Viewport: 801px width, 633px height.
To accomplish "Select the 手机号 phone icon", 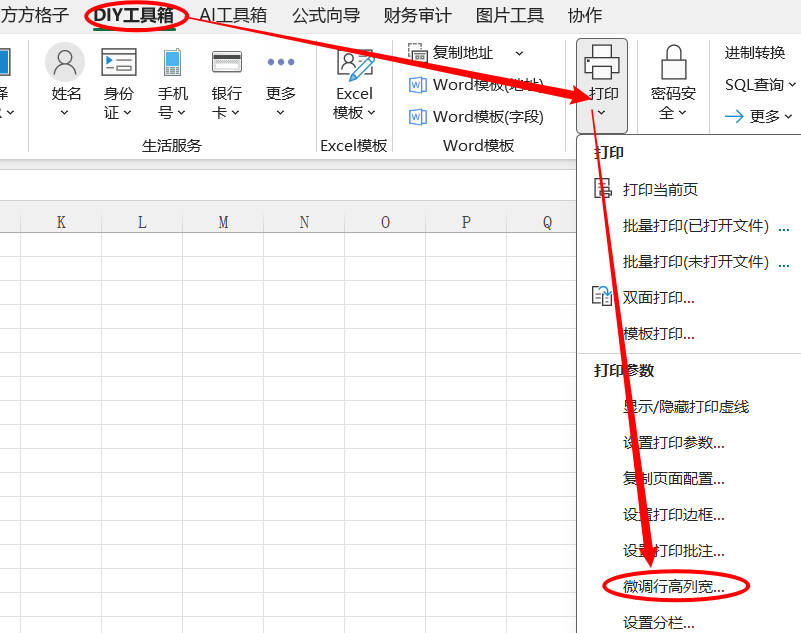I will pos(172,63).
